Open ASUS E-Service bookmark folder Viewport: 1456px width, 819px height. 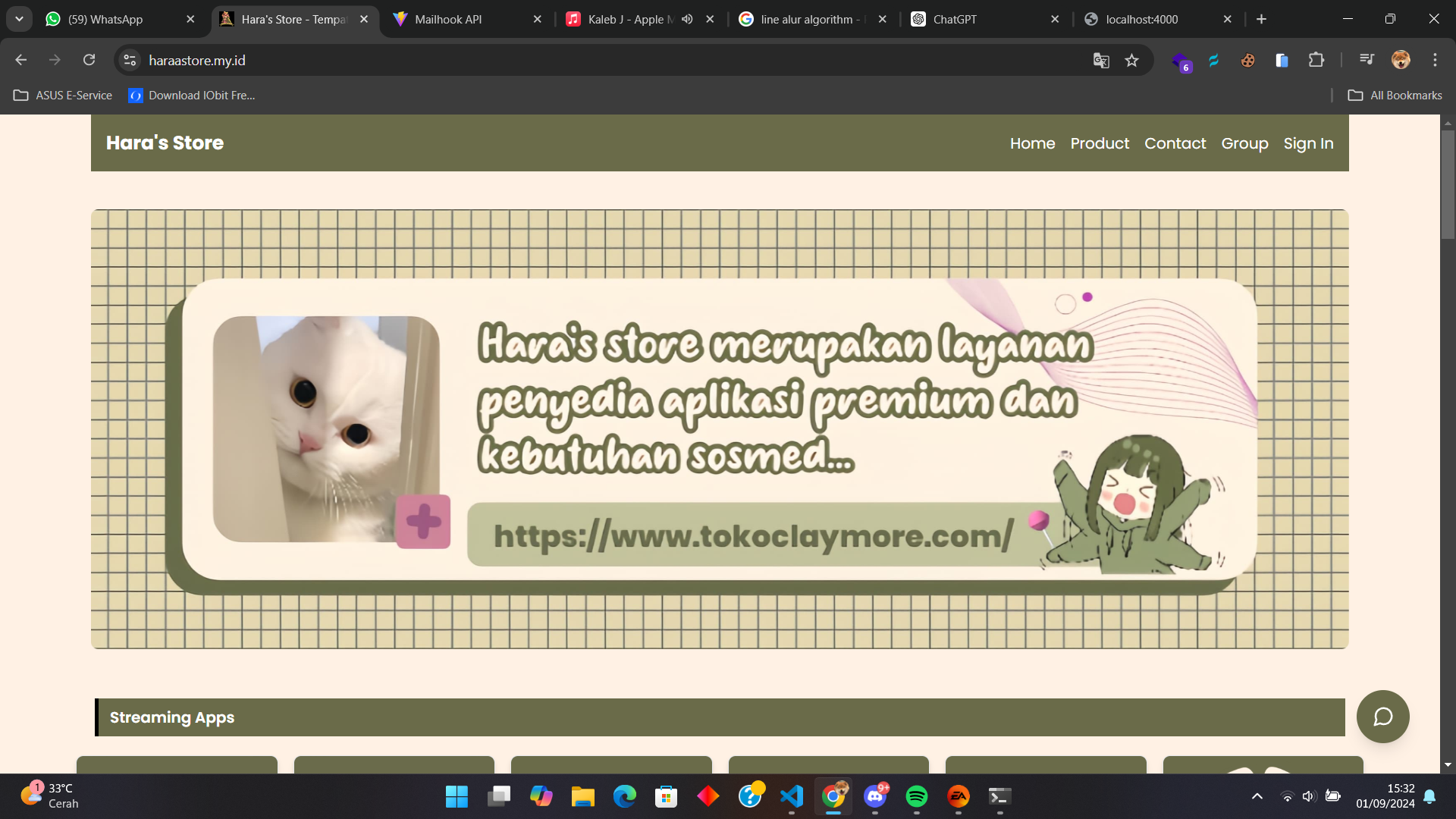click(63, 95)
